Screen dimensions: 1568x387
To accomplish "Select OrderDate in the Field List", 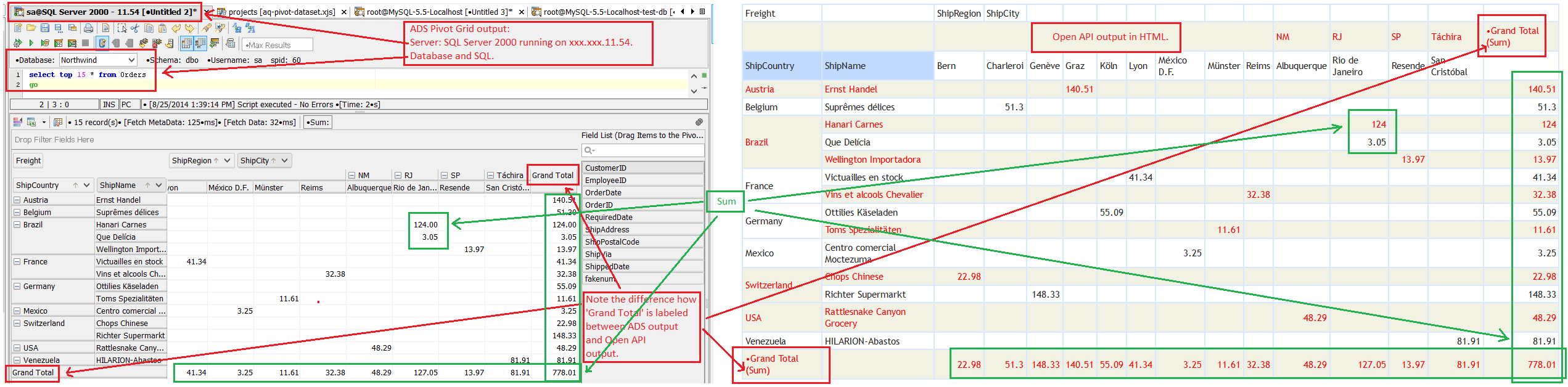I will point(643,192).
